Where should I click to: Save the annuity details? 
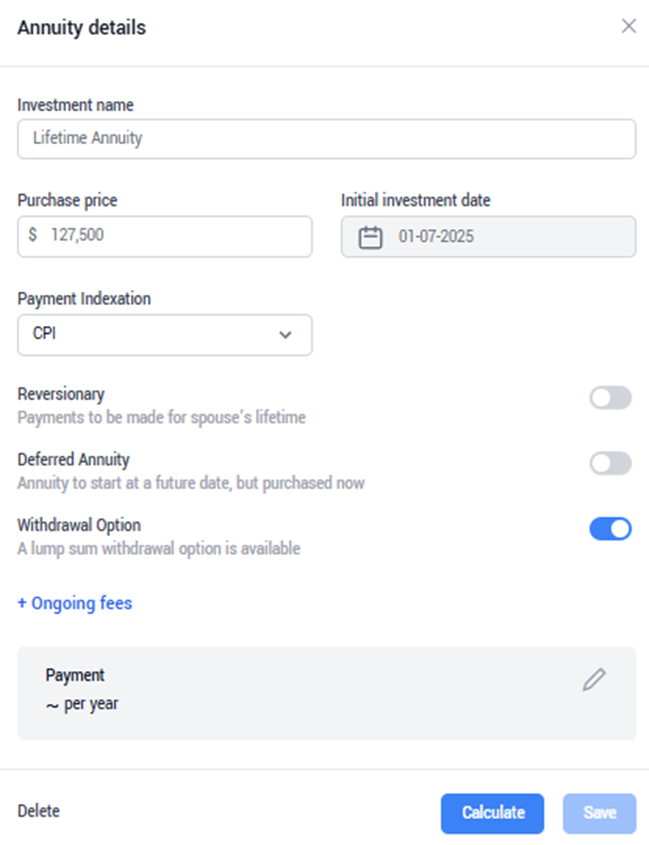(599, 813)
